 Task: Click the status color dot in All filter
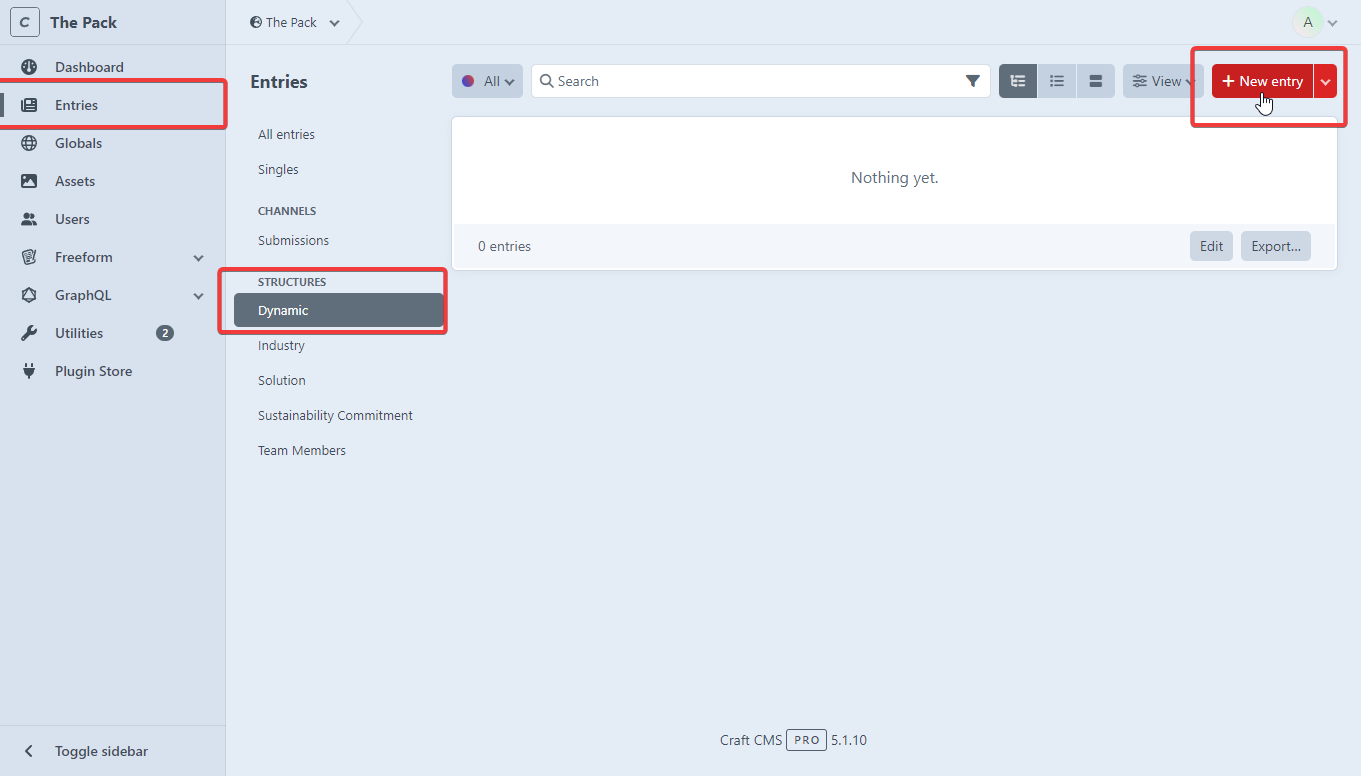(x=468, y=81)
